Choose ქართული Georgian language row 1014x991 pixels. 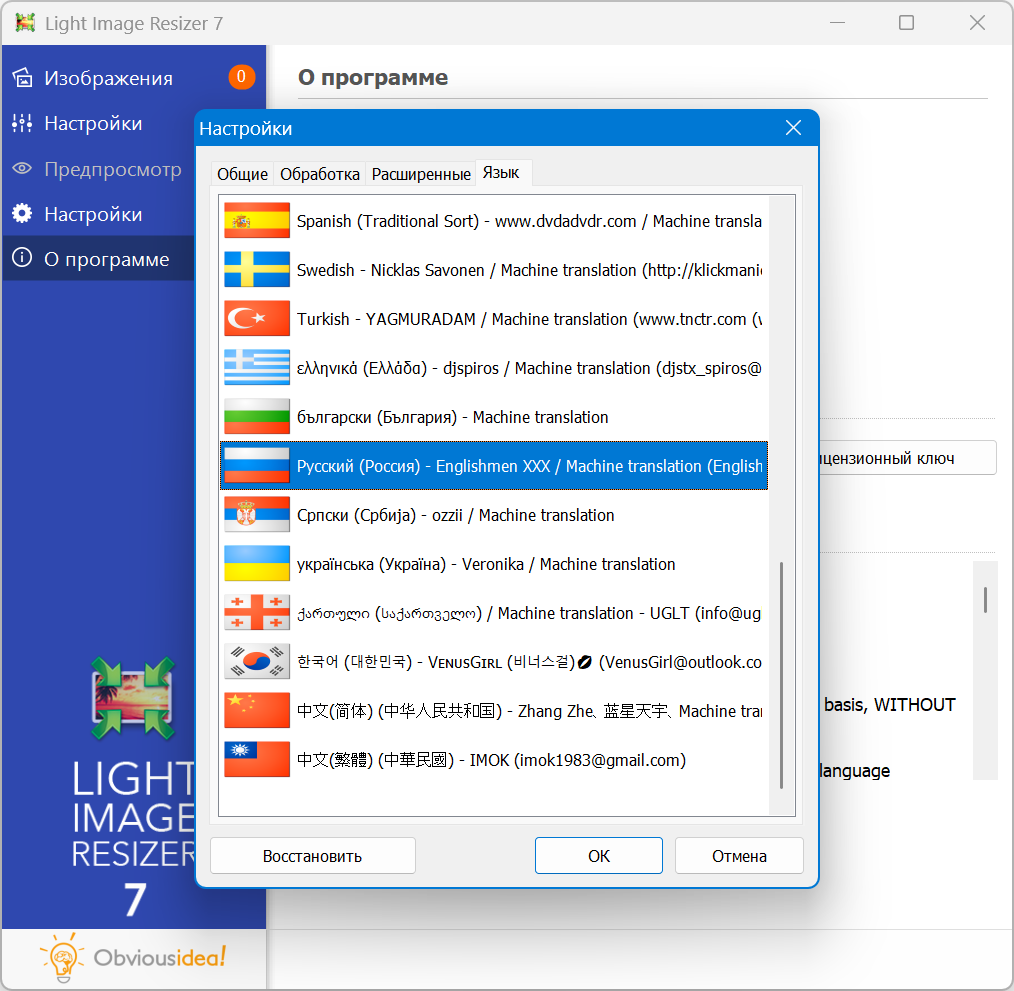pos(494,613)
